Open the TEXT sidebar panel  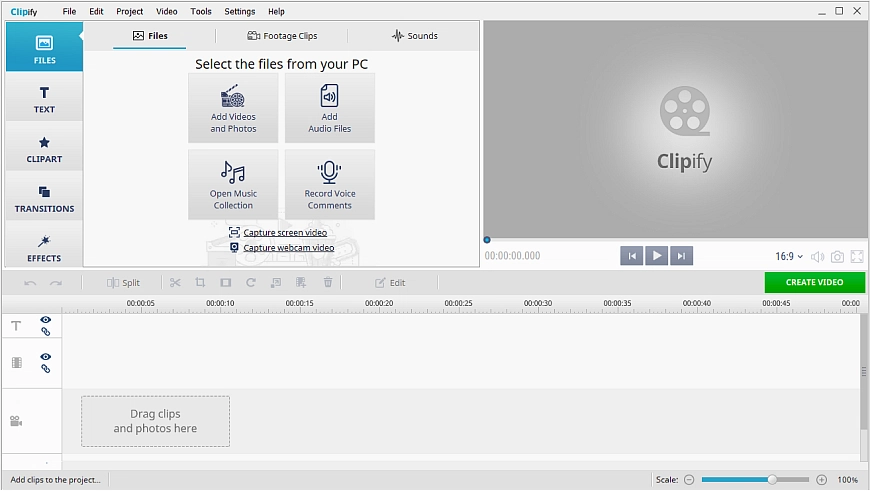point(44,97)
